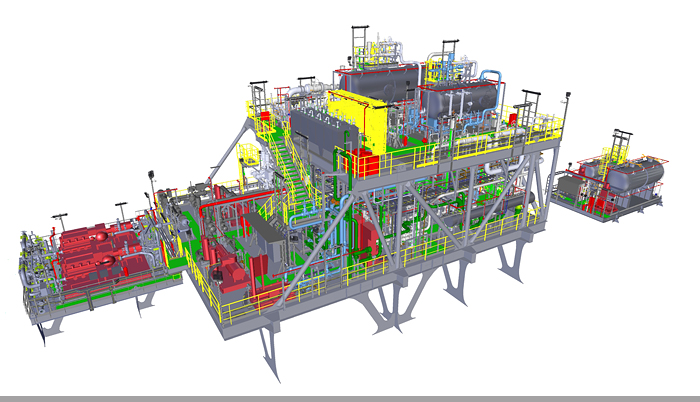Viewport: 700px width, 402px height.
Task: Select the large yellow enclosure on upper deck
Action: click(358, 120)
